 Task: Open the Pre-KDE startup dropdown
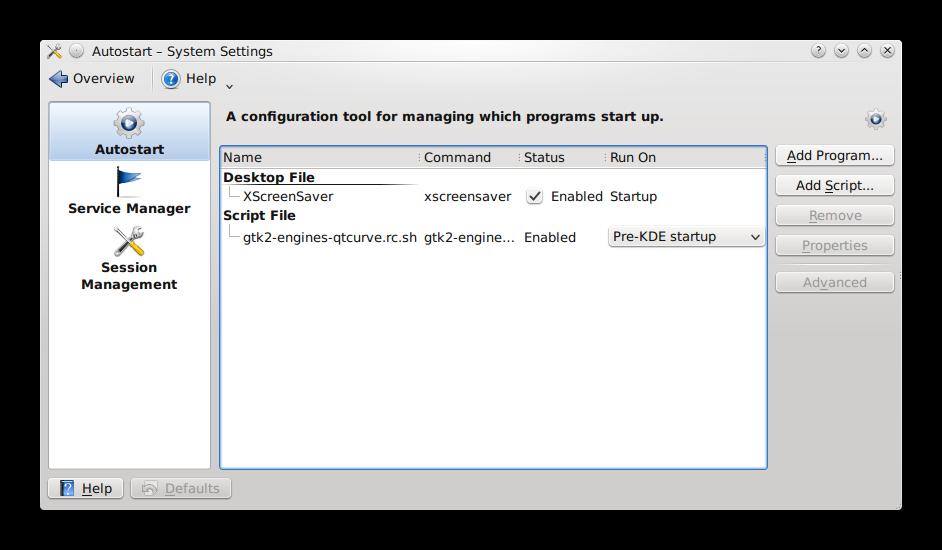[x=686, y=237]
